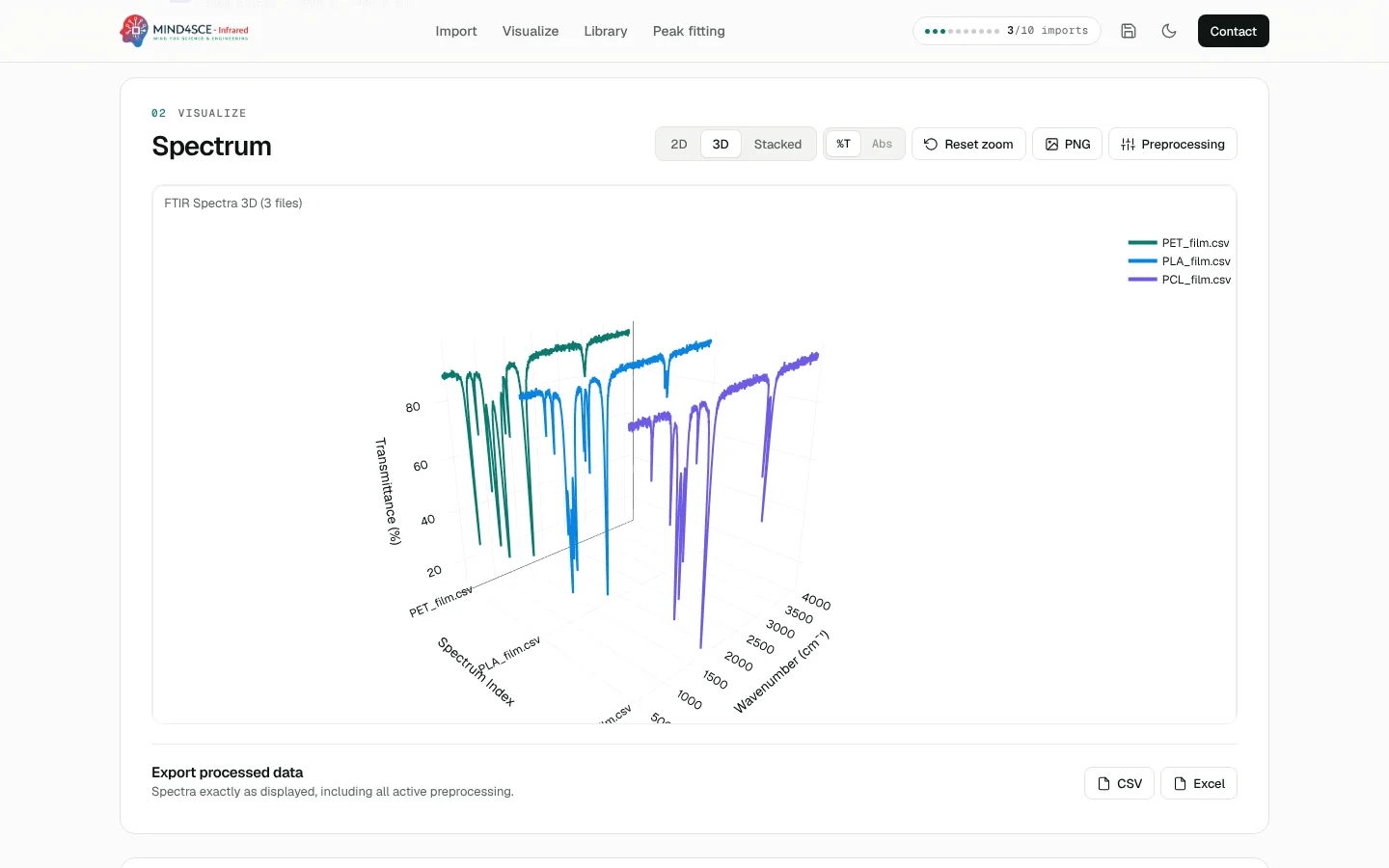Click the 'PET_film.csv' axis tick label

(x=441, y=602)
